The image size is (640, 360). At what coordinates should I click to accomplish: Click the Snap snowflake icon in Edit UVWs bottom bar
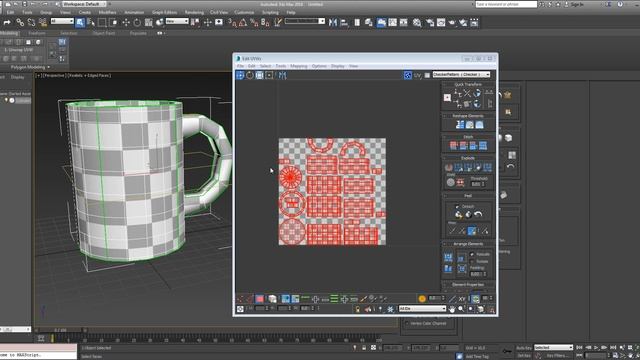click(390, 309)
